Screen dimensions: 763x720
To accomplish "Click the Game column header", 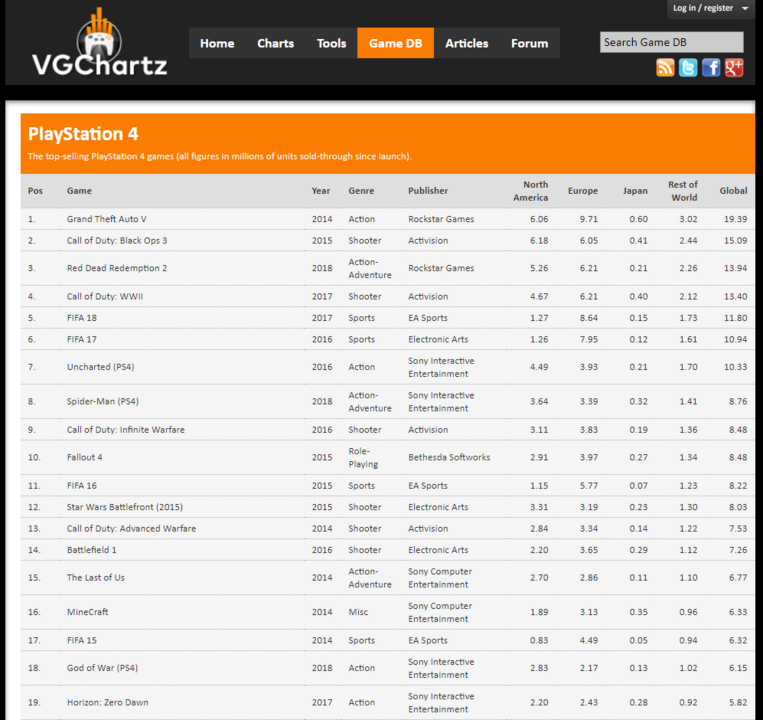I will 79,191.
